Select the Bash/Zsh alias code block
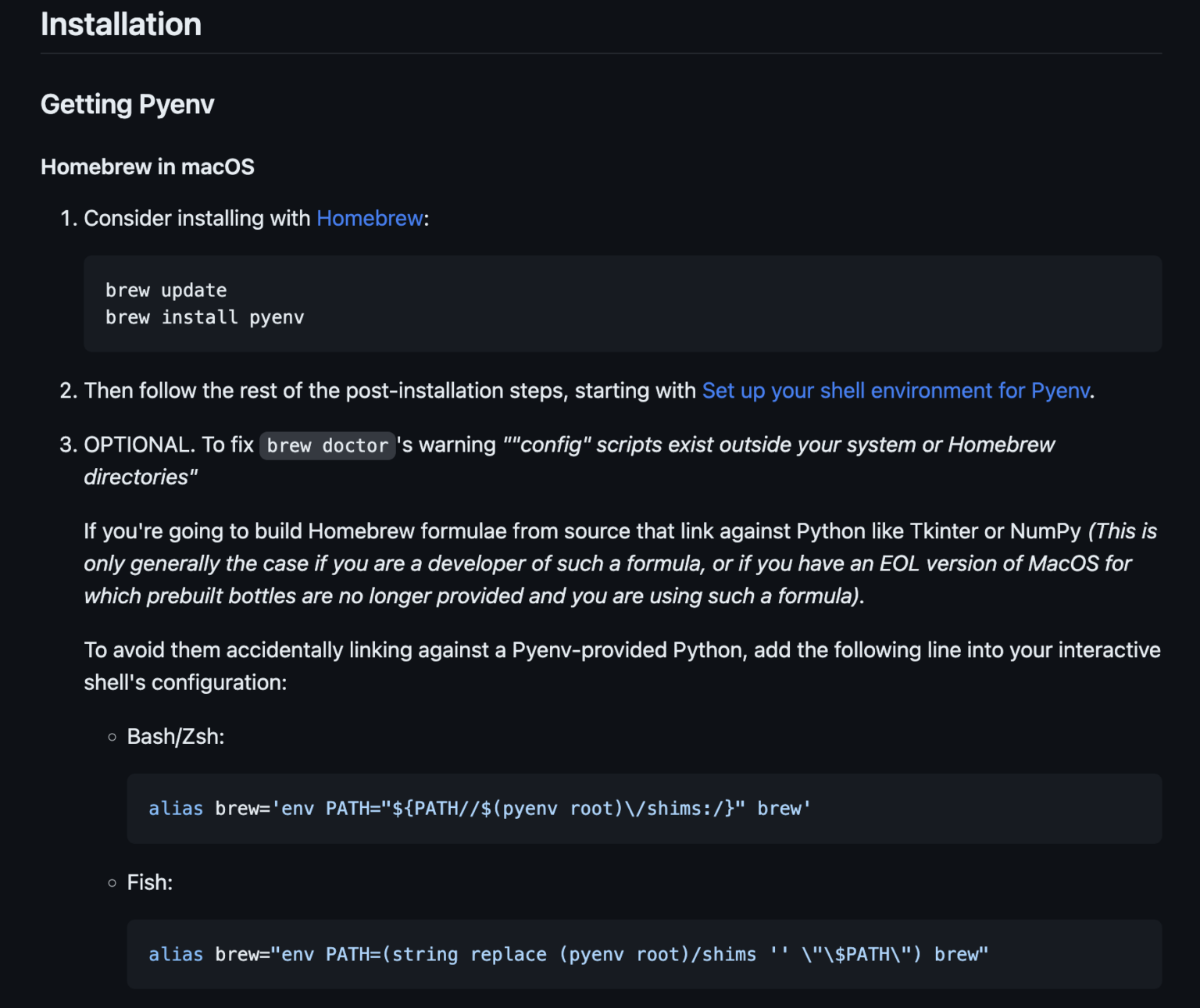The width and height of the screenshot is (1200, 1008). click(478, 809)
